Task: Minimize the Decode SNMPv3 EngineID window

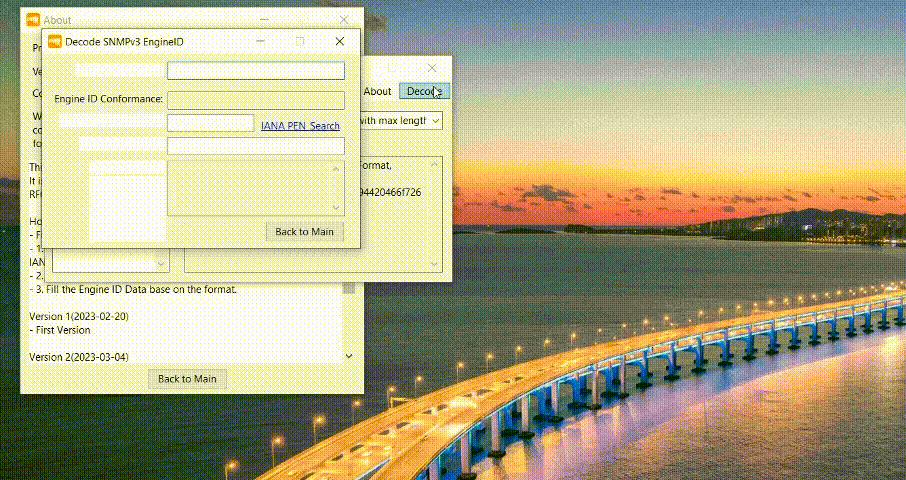Action: (x=261, y=41)
